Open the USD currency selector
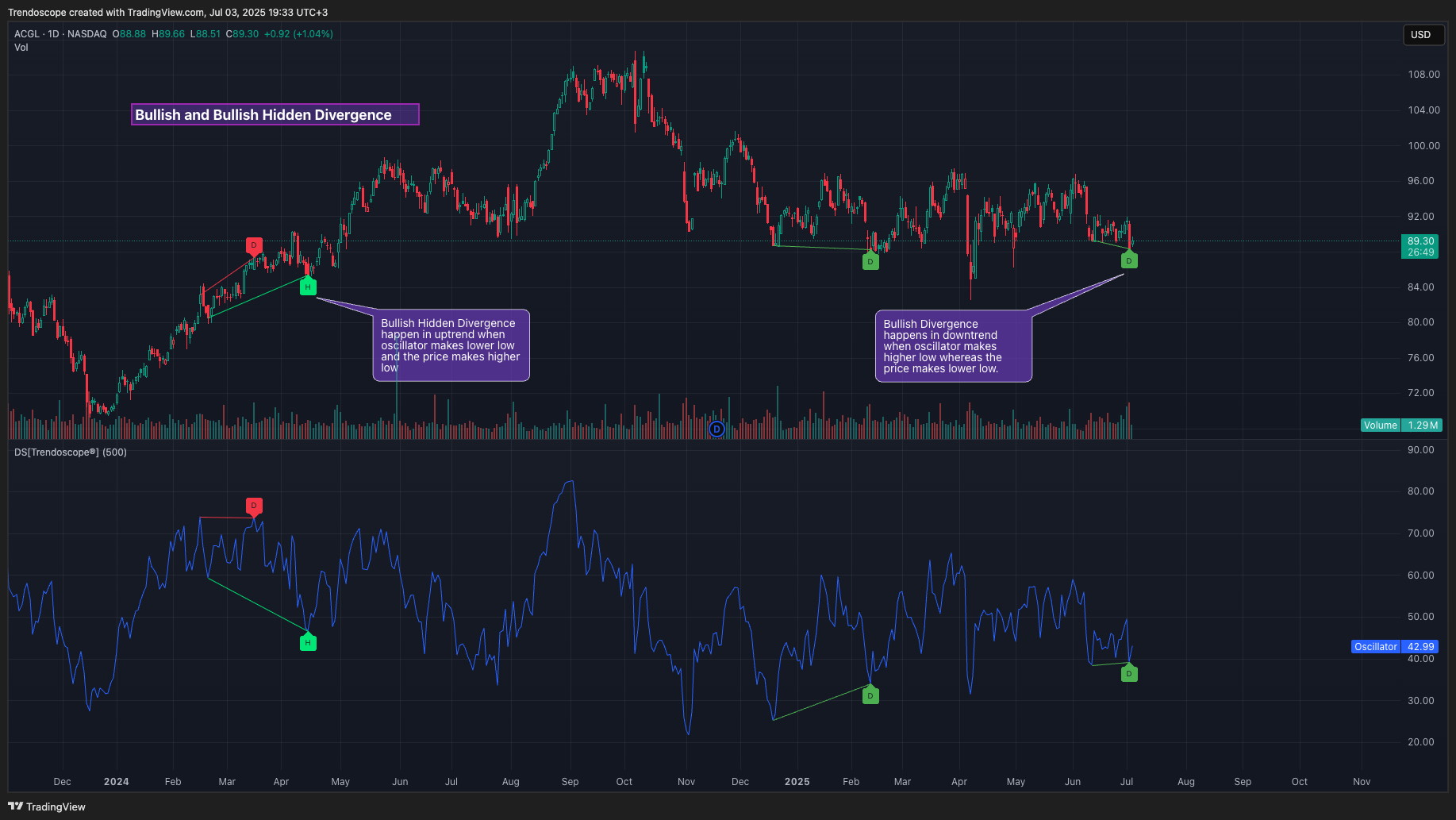 pyautogui.click(x=1420, y=35)
